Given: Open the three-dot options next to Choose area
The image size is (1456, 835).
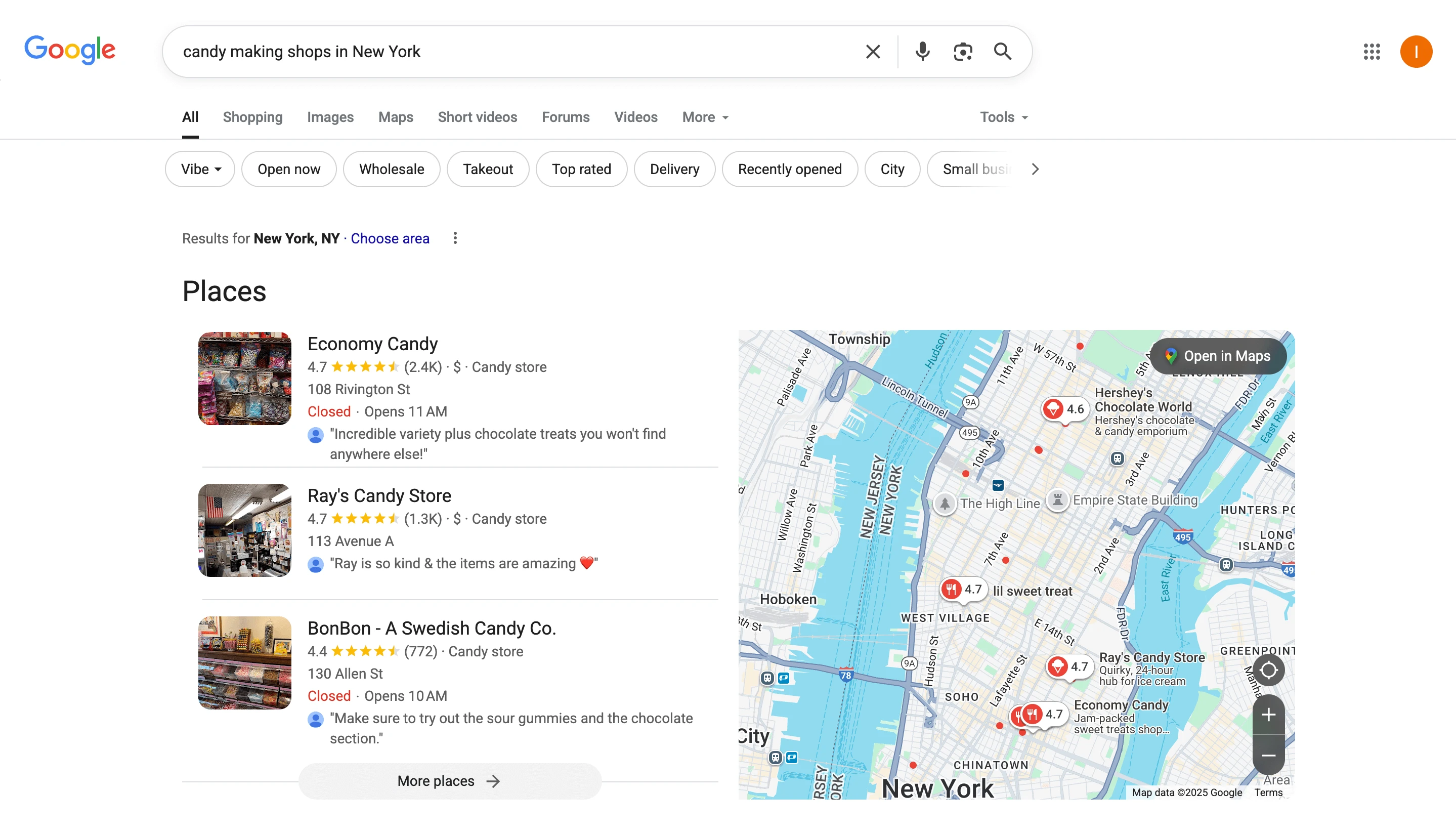Looking at the screenshot, I should (x=455, y=238).
